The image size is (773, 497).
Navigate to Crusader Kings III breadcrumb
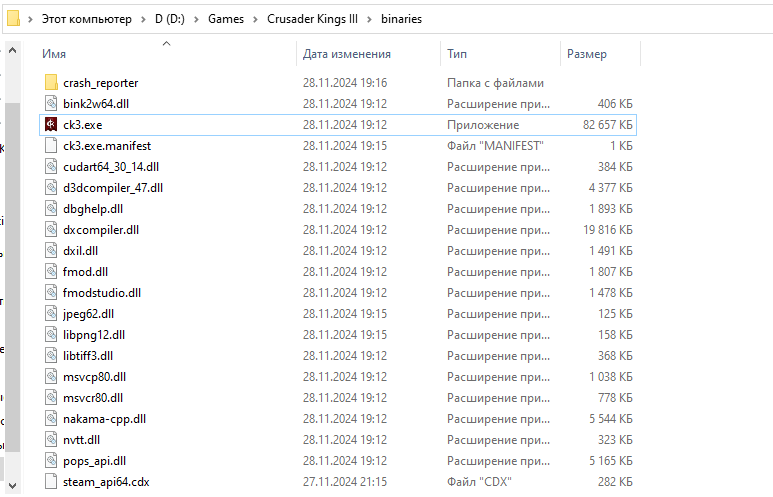tap(312, 19)
